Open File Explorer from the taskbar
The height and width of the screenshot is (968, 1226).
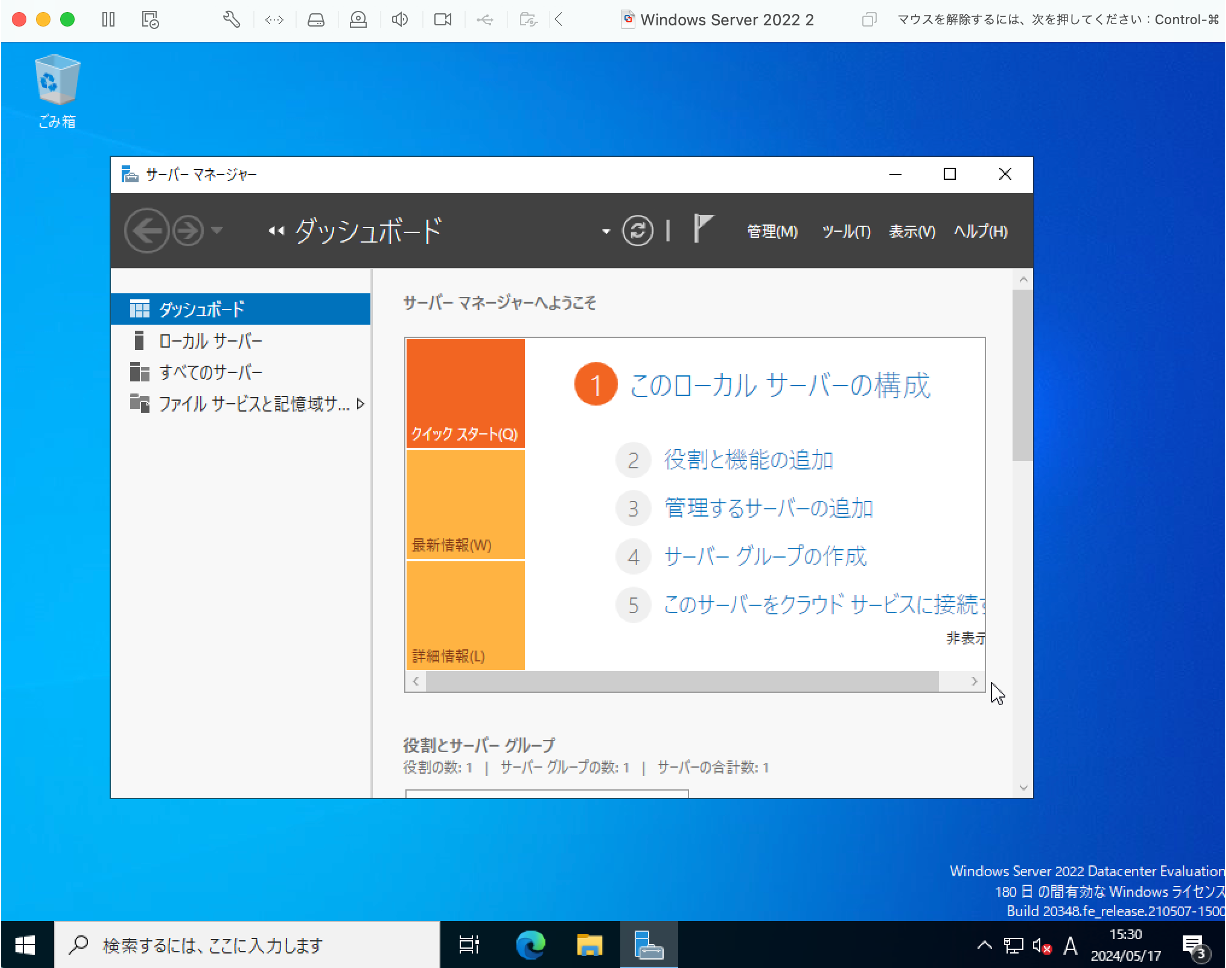pos(590,944)
